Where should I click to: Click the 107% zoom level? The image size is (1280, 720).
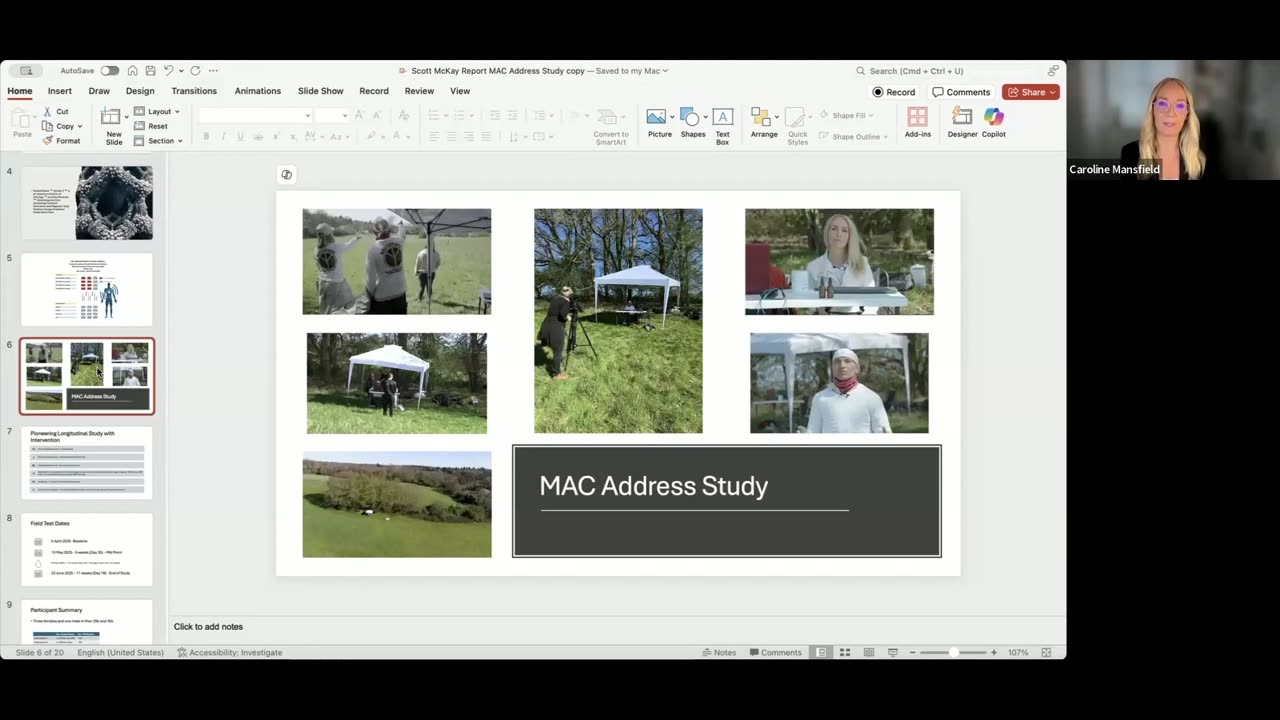coord(1018,652)
